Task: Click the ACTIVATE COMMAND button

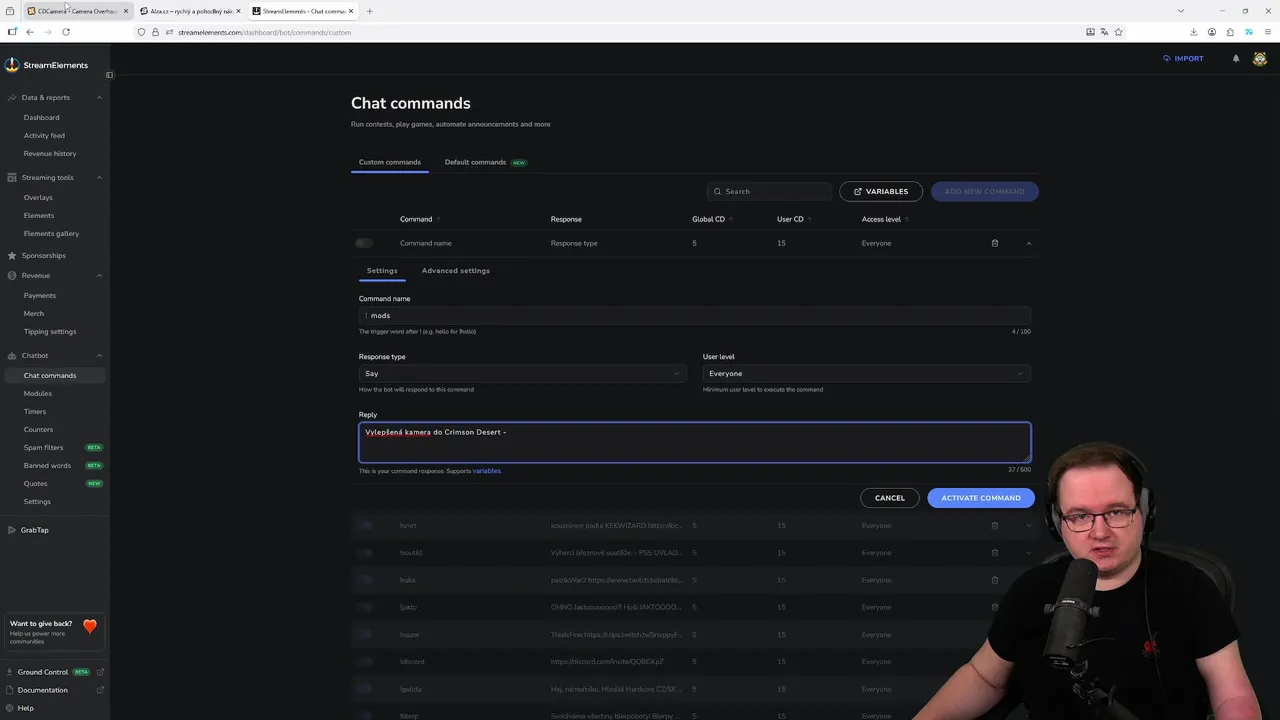Action: point(981,498)
